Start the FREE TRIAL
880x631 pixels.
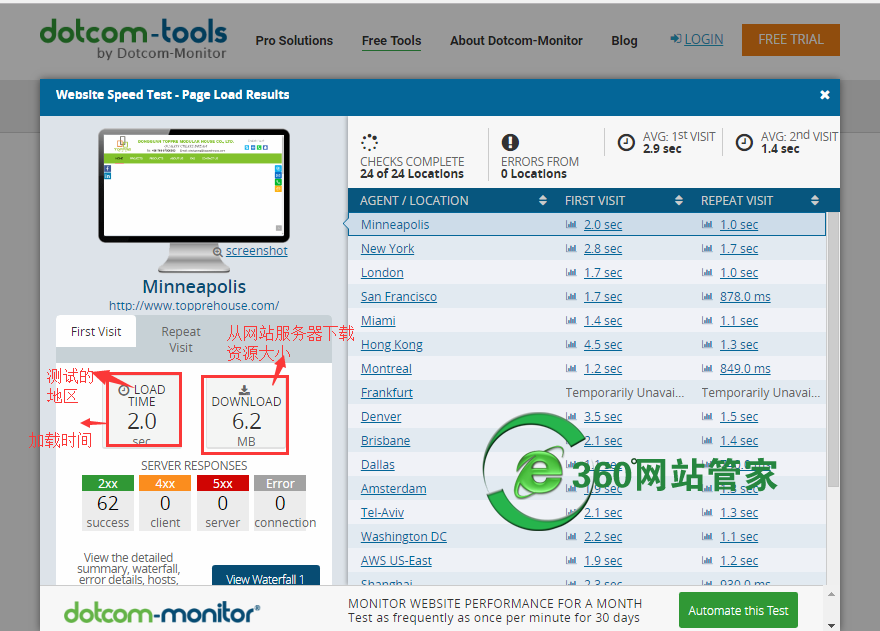coord(791,39)
